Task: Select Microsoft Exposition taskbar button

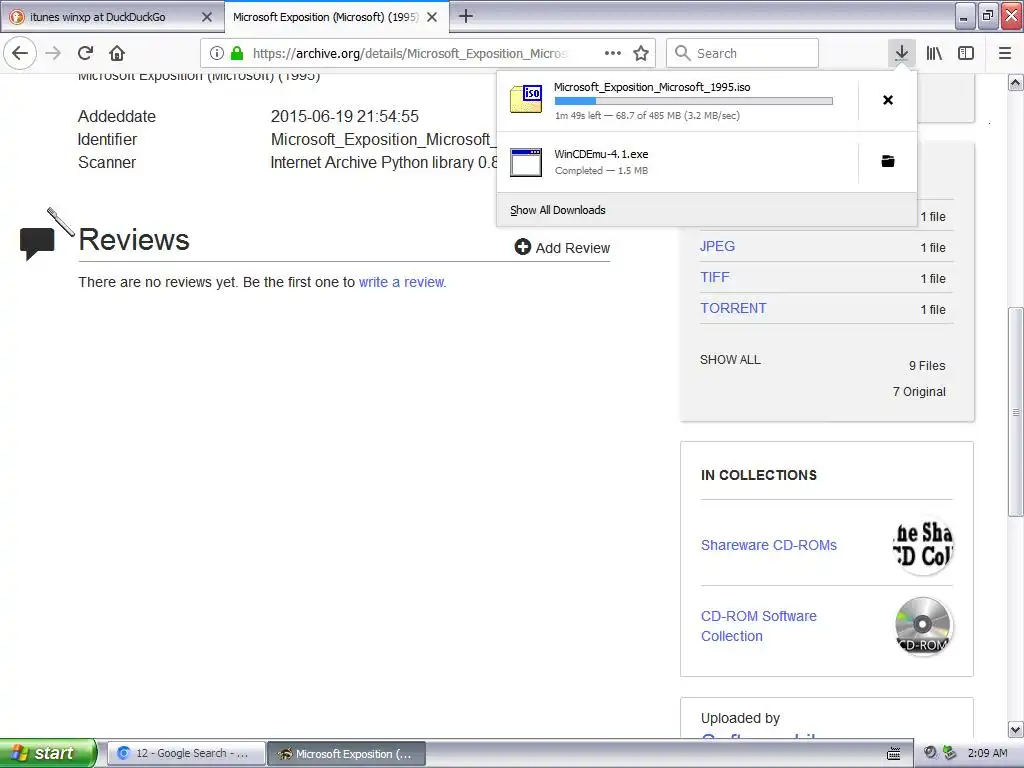Action: (x=347, y=754)
